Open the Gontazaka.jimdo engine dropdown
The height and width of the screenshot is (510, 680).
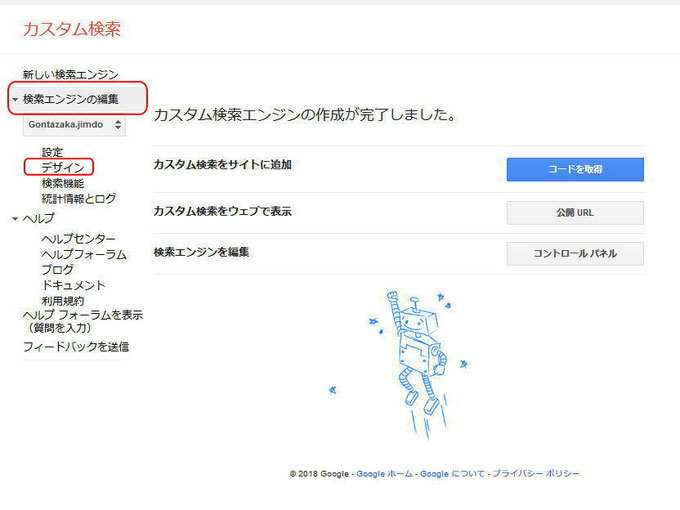click(74, 125)
